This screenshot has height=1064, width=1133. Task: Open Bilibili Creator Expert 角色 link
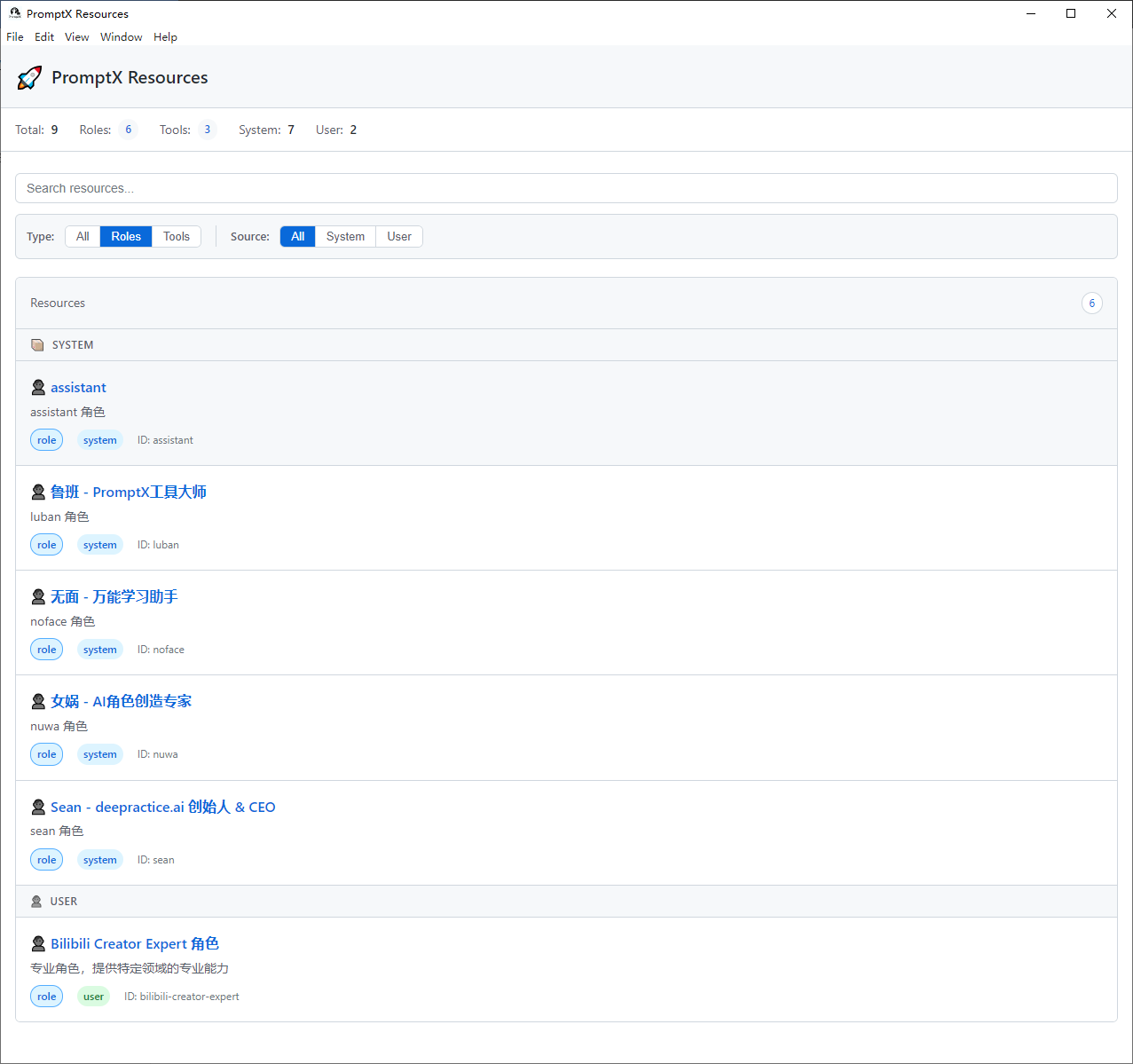(135, 944)
